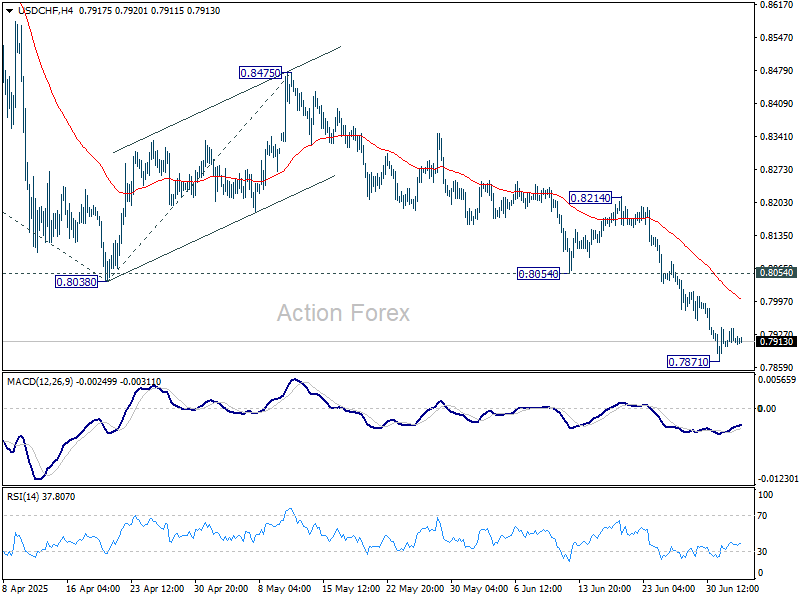Select the USDCHF,H4 chart title text
Image resolution: width=800 pixels, height=600 pixels.
(46, 11)
